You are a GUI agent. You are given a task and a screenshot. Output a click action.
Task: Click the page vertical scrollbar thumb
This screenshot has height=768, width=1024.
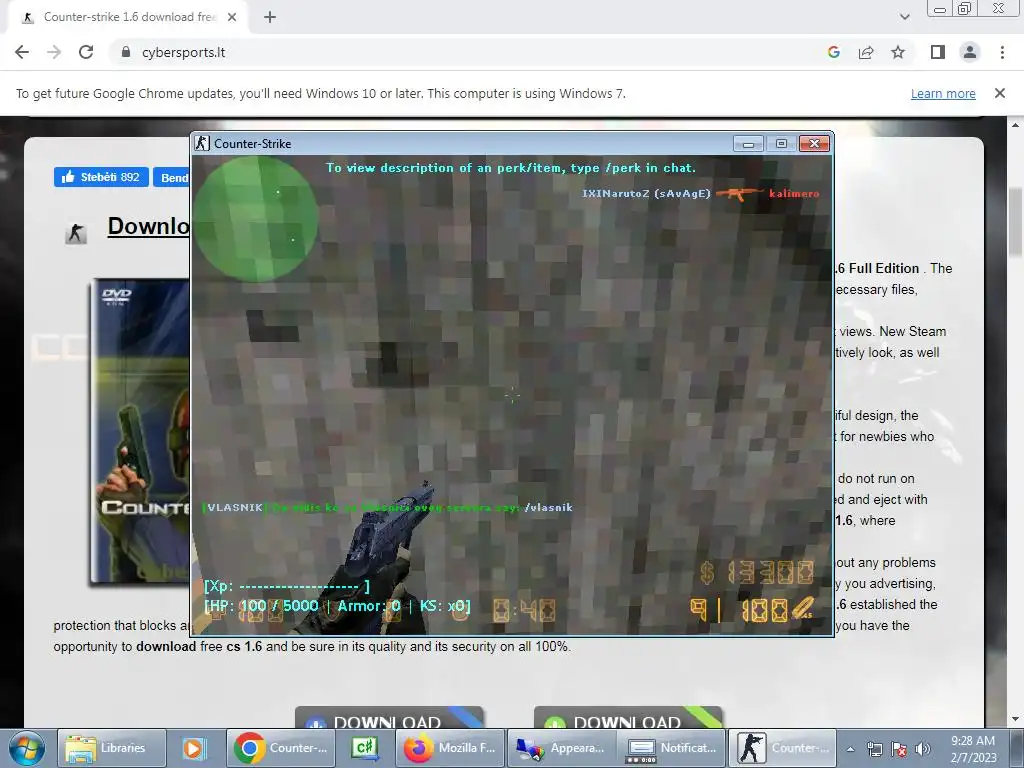tap(1016, 220)
